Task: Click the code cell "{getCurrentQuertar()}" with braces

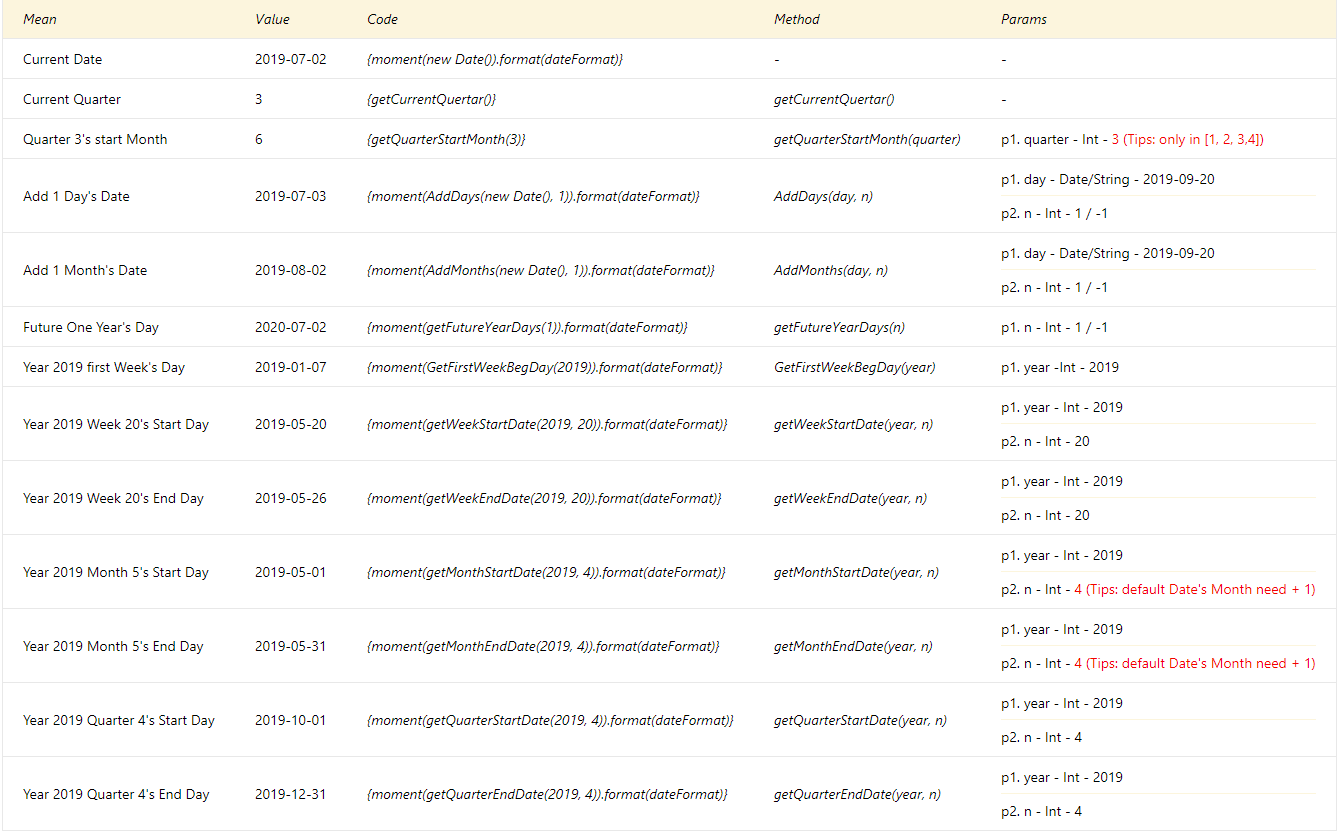Action: (x=432, y=99)
